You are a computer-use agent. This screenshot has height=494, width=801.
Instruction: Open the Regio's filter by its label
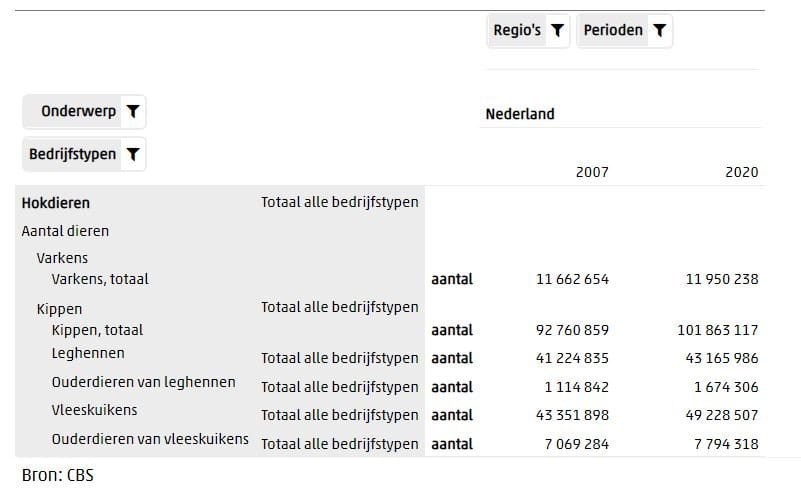pyautogui.click(x=517, y=31)
